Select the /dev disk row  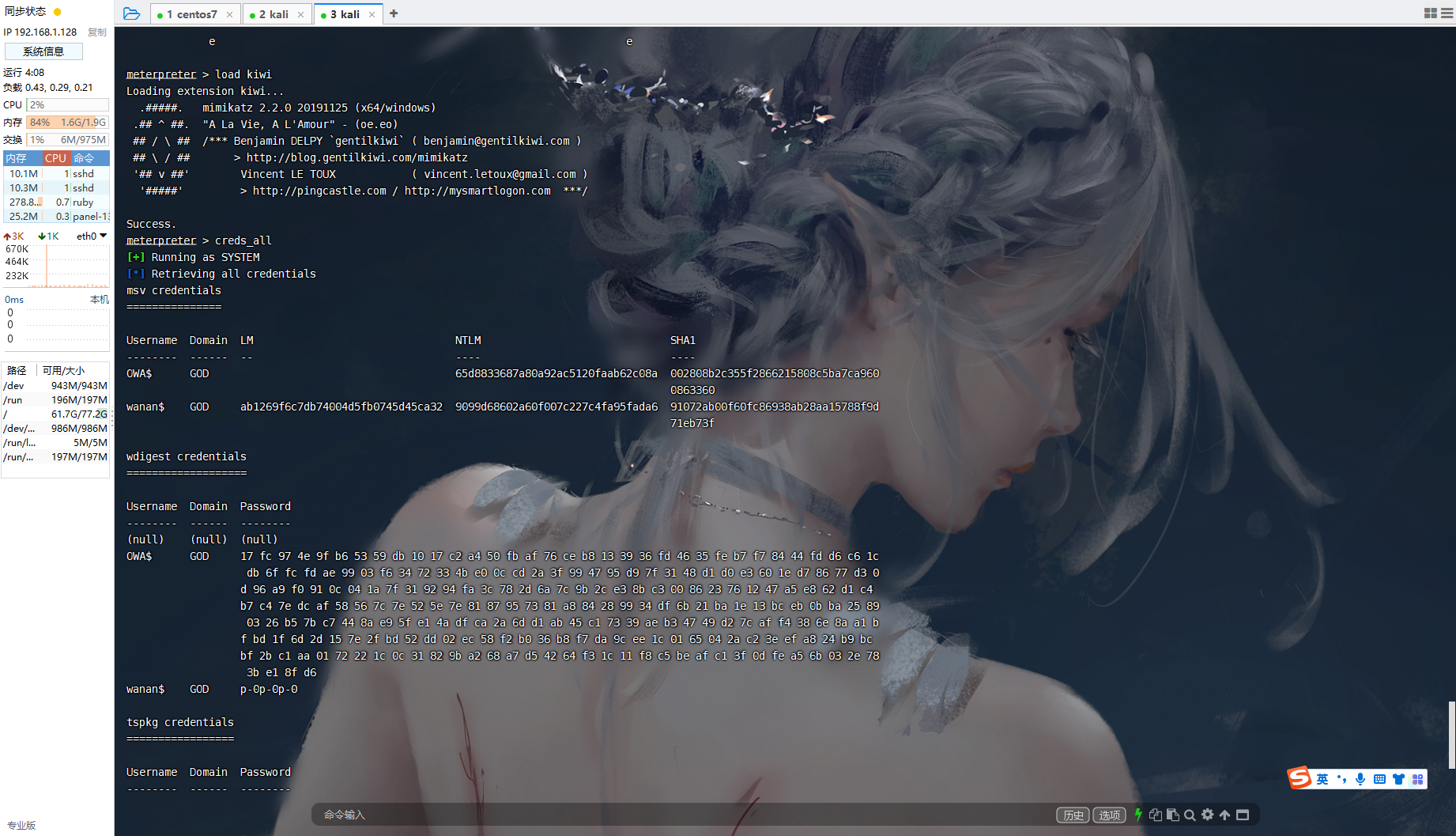tap(55, 386)
